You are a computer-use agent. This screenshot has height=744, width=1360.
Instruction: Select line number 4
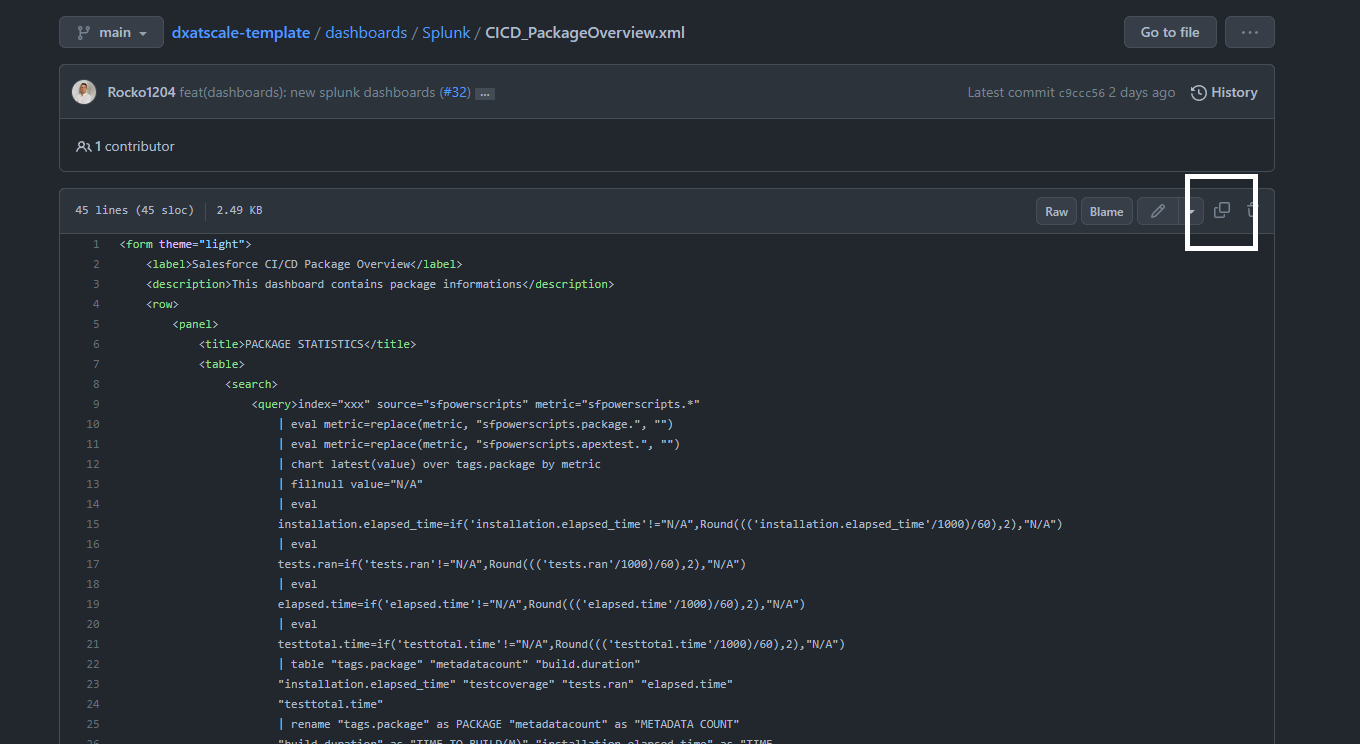pyautogui.click(x=96, y=304)
